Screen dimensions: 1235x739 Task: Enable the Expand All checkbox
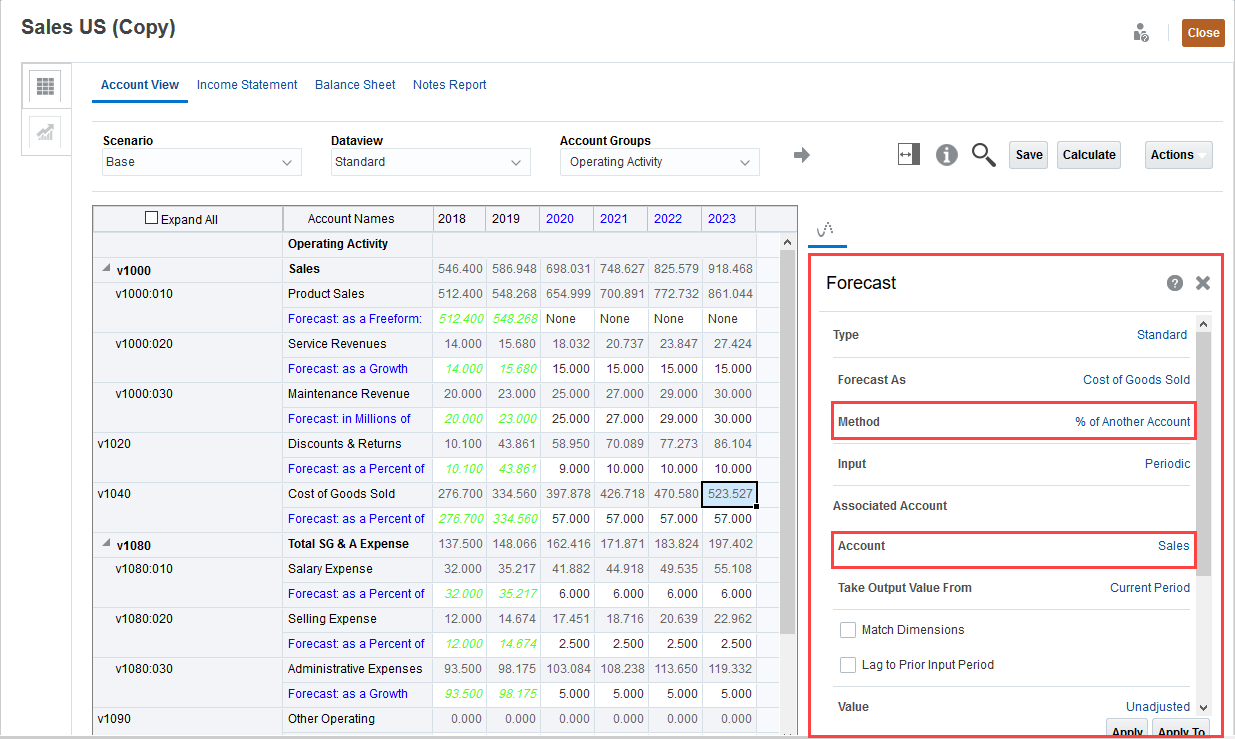[152, 218]
